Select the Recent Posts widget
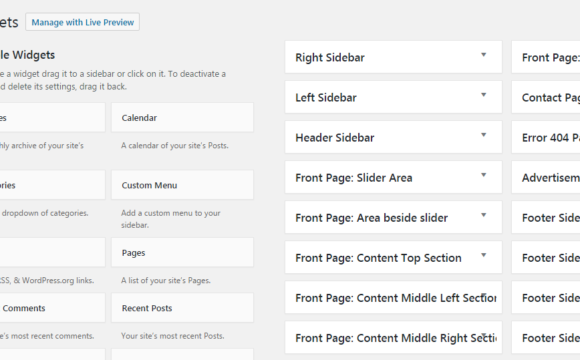 pyautogui.click(x=182, y=308)
